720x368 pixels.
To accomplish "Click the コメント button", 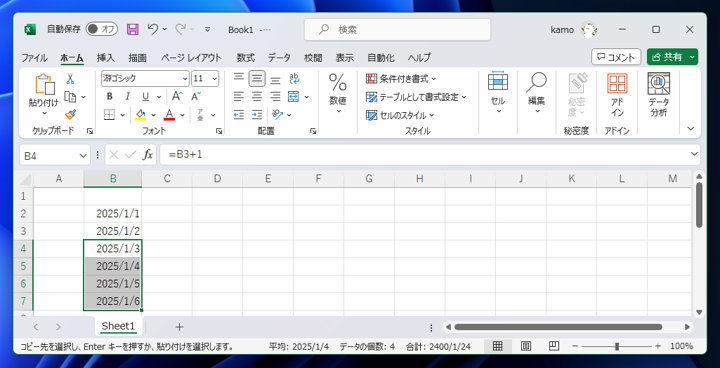I will (x=616, y=57).
